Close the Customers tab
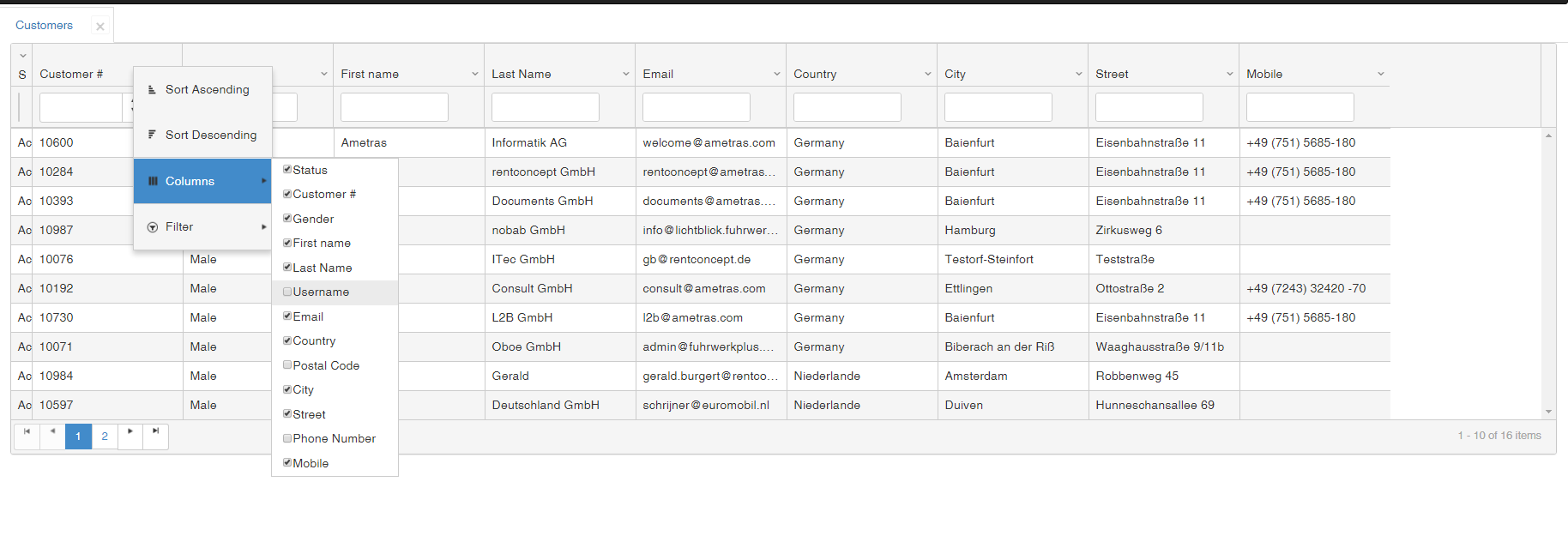 (x=100, y=27)
